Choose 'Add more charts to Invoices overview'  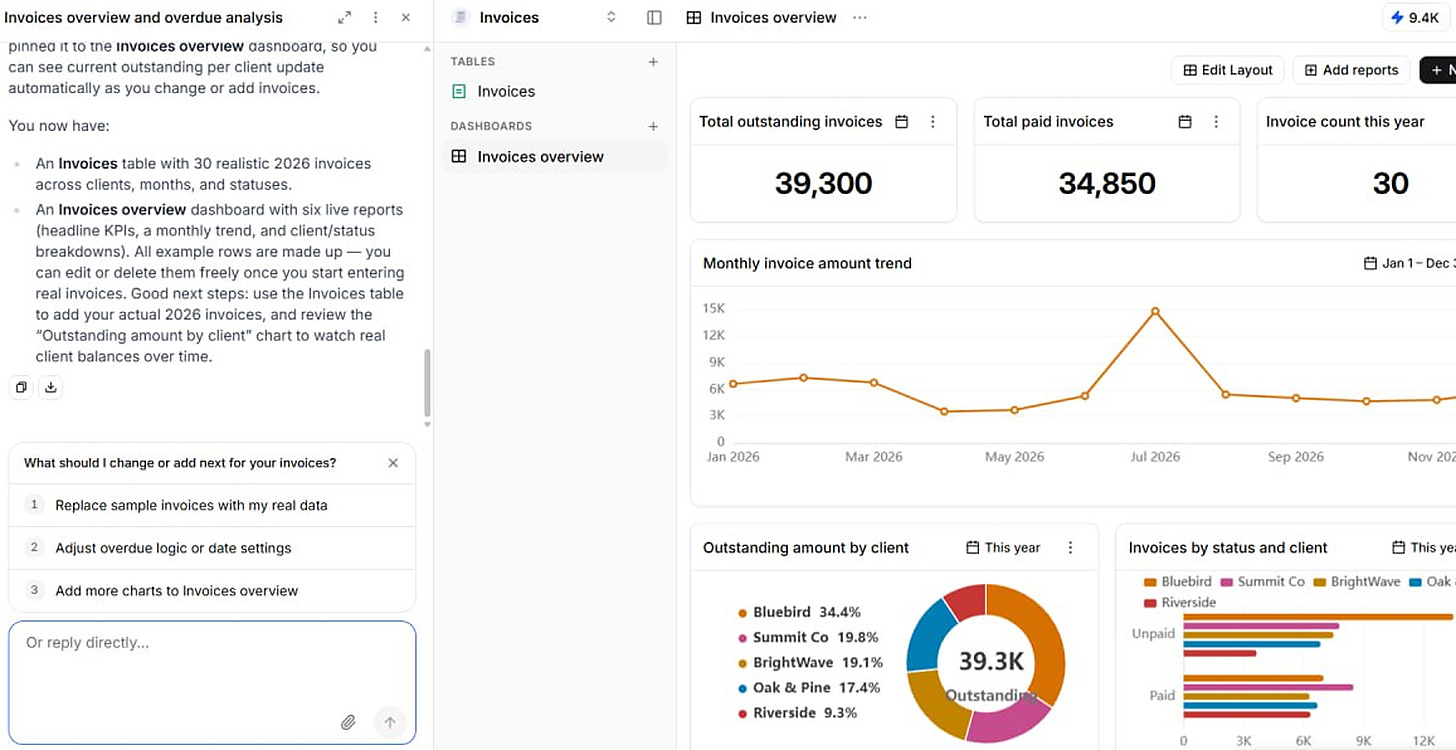212,591
